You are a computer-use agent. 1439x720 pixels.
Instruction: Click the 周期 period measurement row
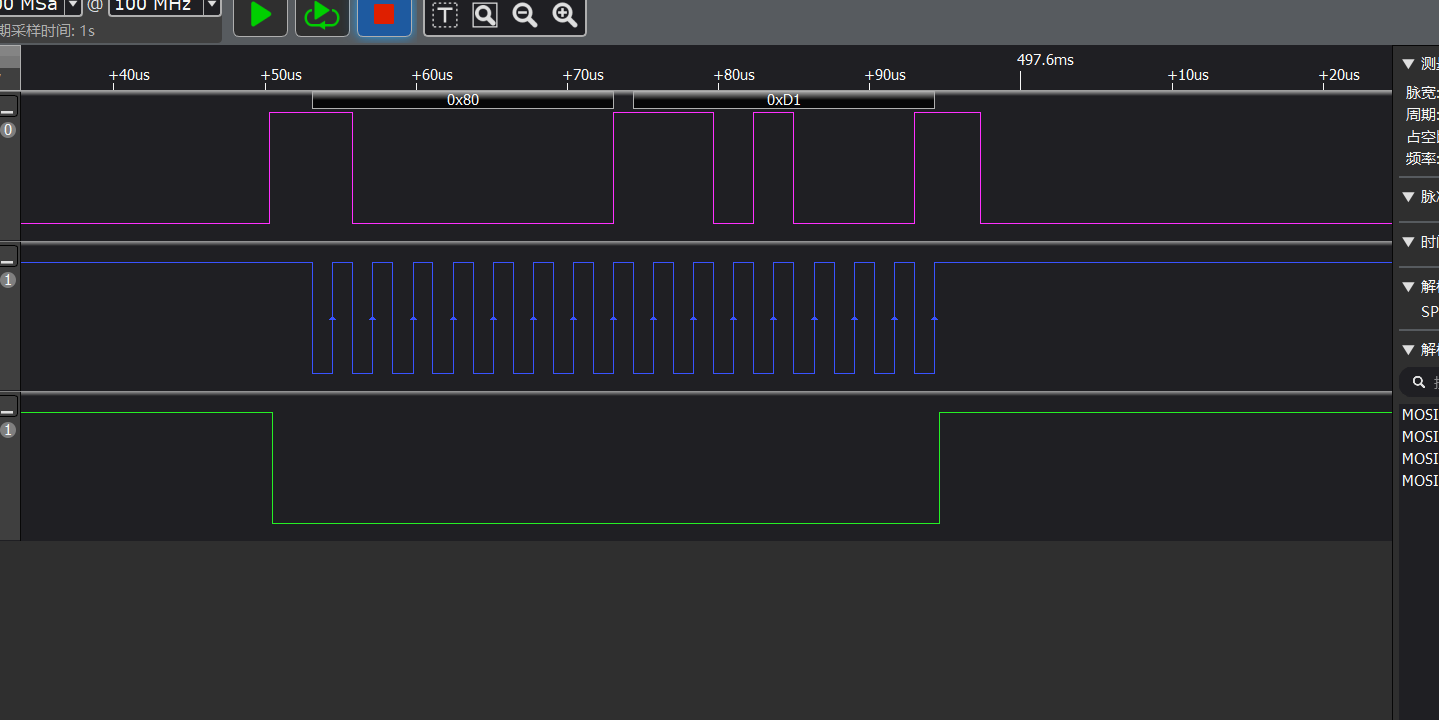click(x=1422, y=115)
